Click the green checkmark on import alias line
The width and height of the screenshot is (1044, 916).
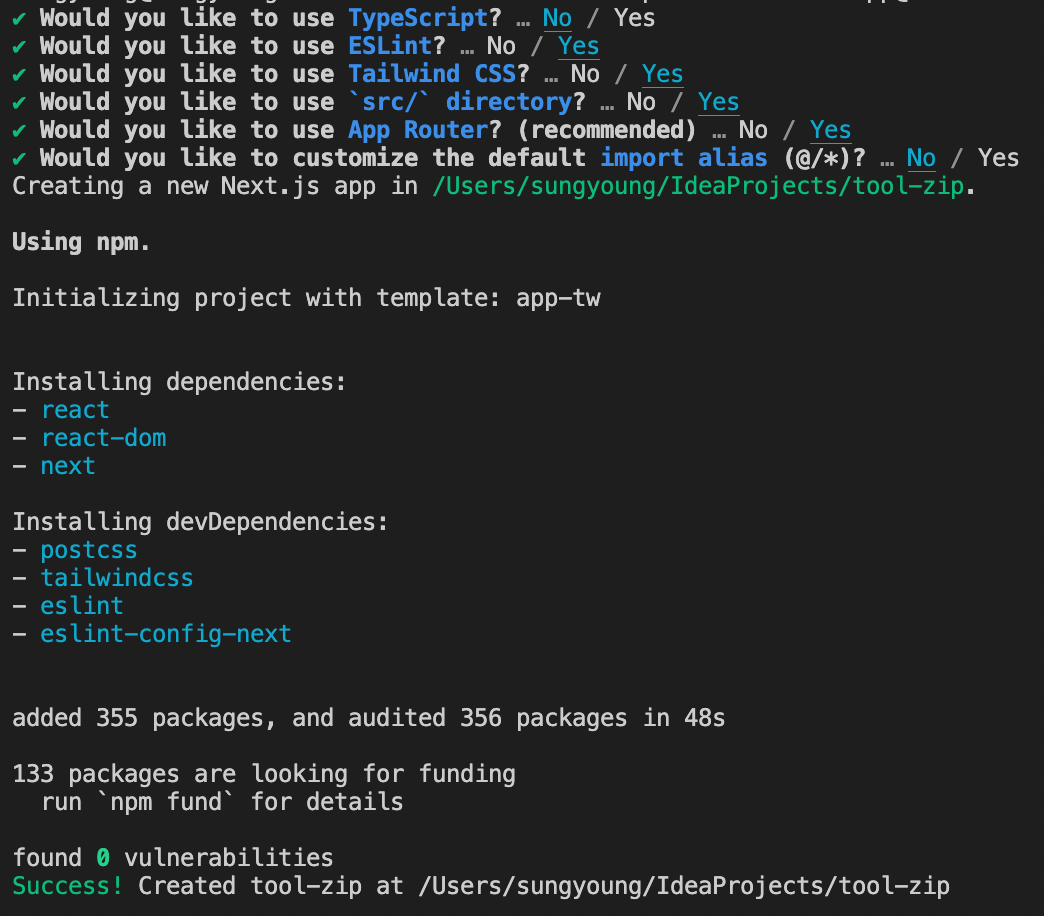coord(19,158)
